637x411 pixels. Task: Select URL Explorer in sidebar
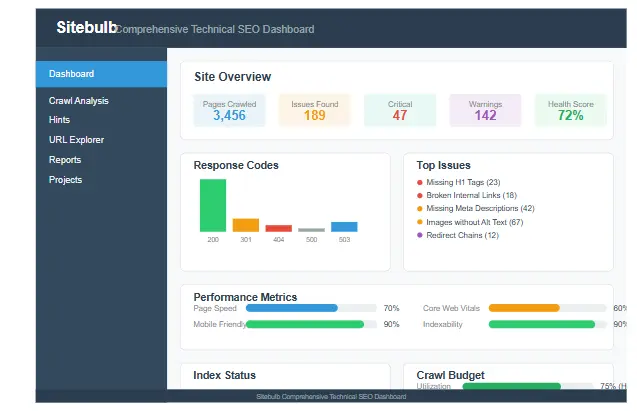(x=76, y=140)
